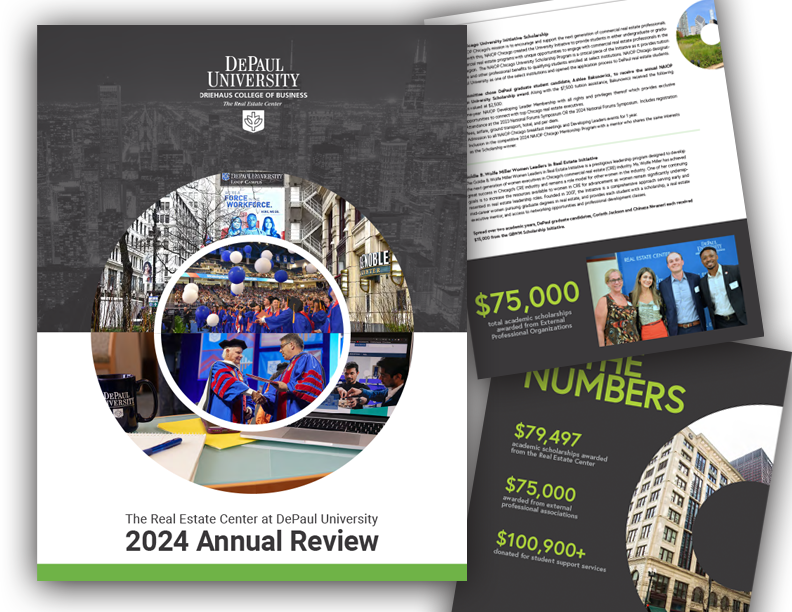This screenshot has width=792, height=612.
Task: Click 'The Real Estate Center at DePaul University' line
Action: (x=252, y=519)
